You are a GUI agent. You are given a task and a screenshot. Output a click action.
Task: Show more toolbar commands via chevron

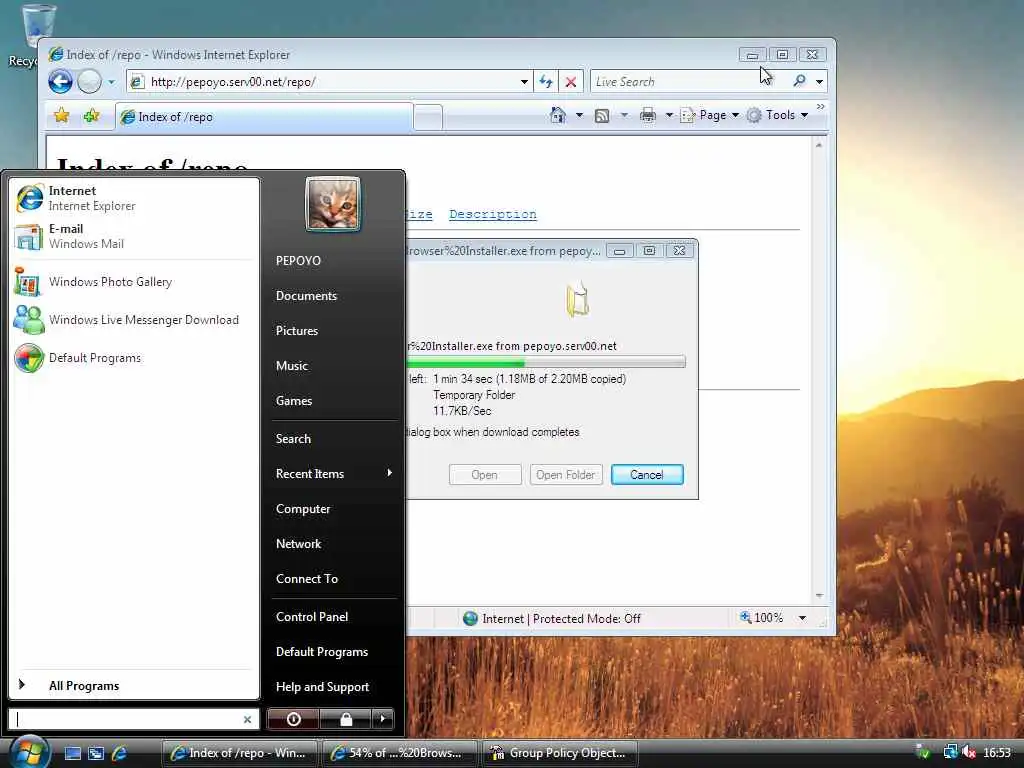820,106
